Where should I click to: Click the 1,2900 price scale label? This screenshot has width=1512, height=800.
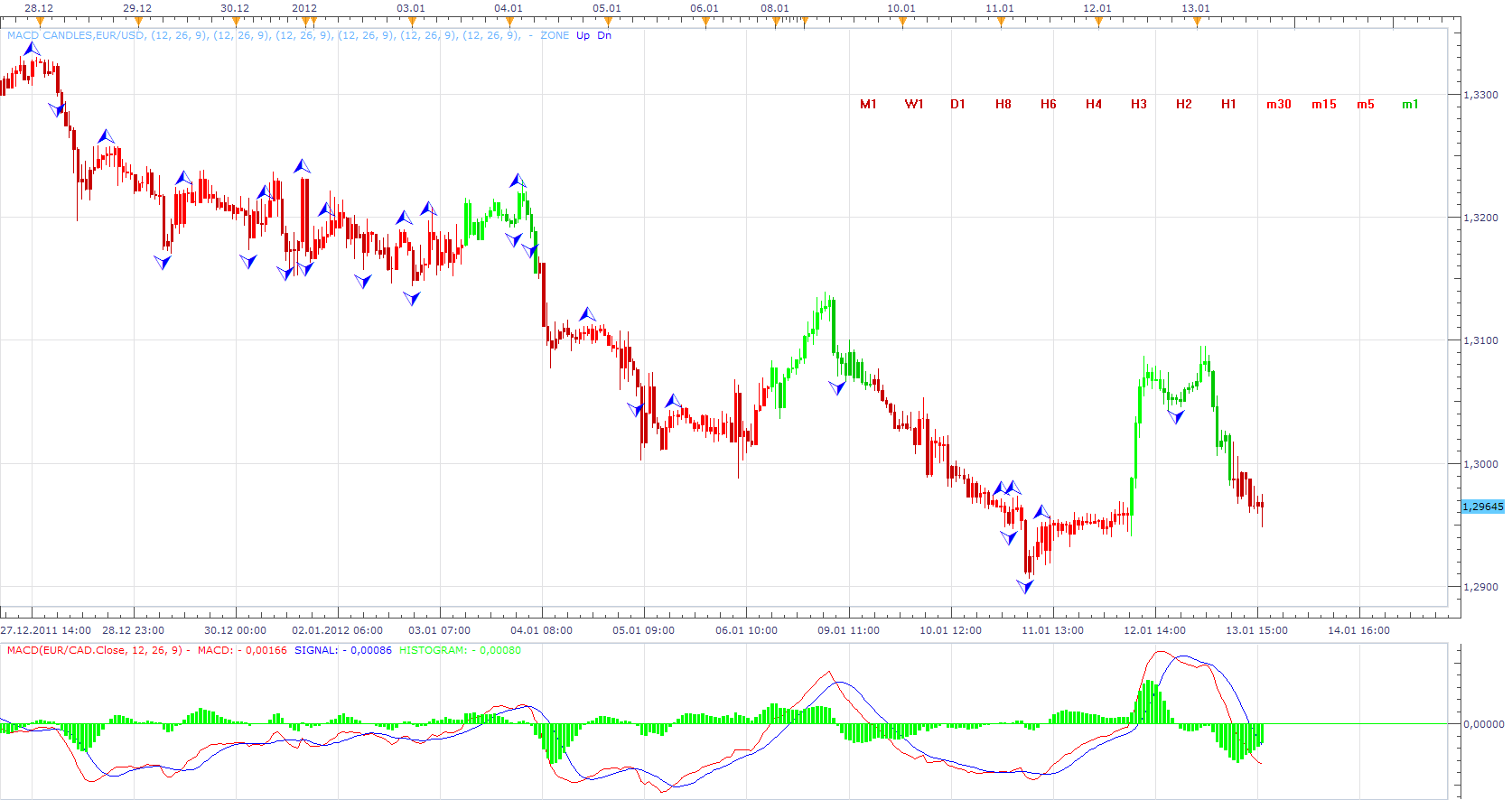pyautogui.click(x=1480, y=587)
